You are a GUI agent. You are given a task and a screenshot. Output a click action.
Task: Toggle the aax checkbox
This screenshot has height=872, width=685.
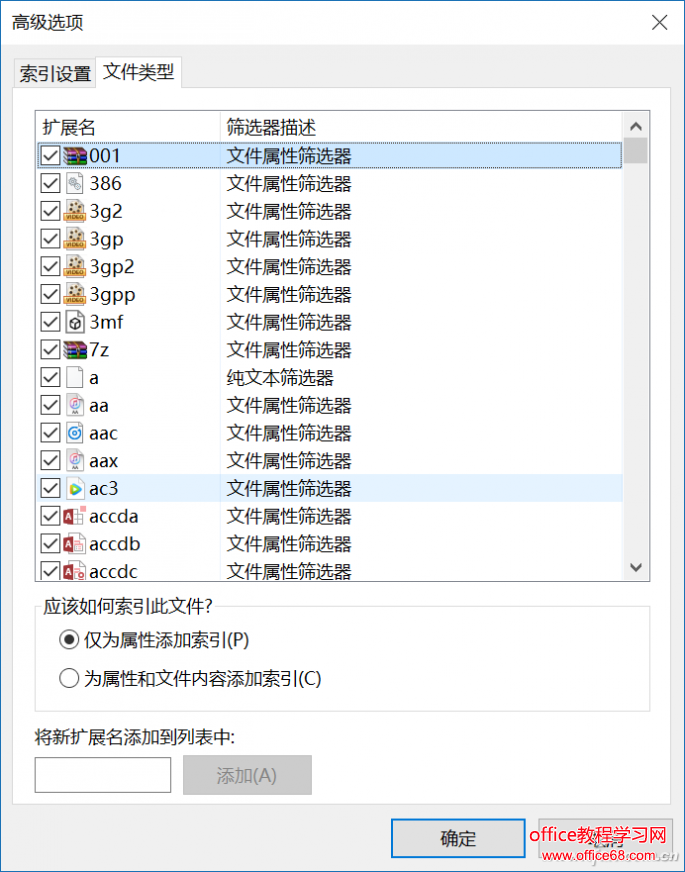[x=51, y=460]
